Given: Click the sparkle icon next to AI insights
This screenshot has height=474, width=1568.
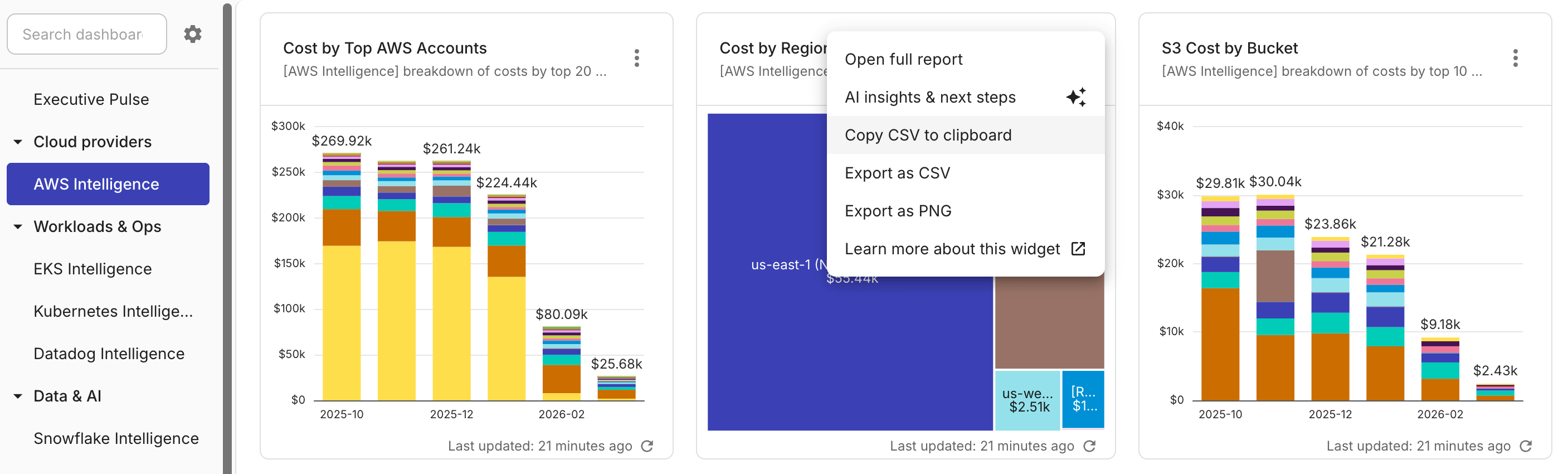Looking at the screenshot, I should click(1076, 96).
